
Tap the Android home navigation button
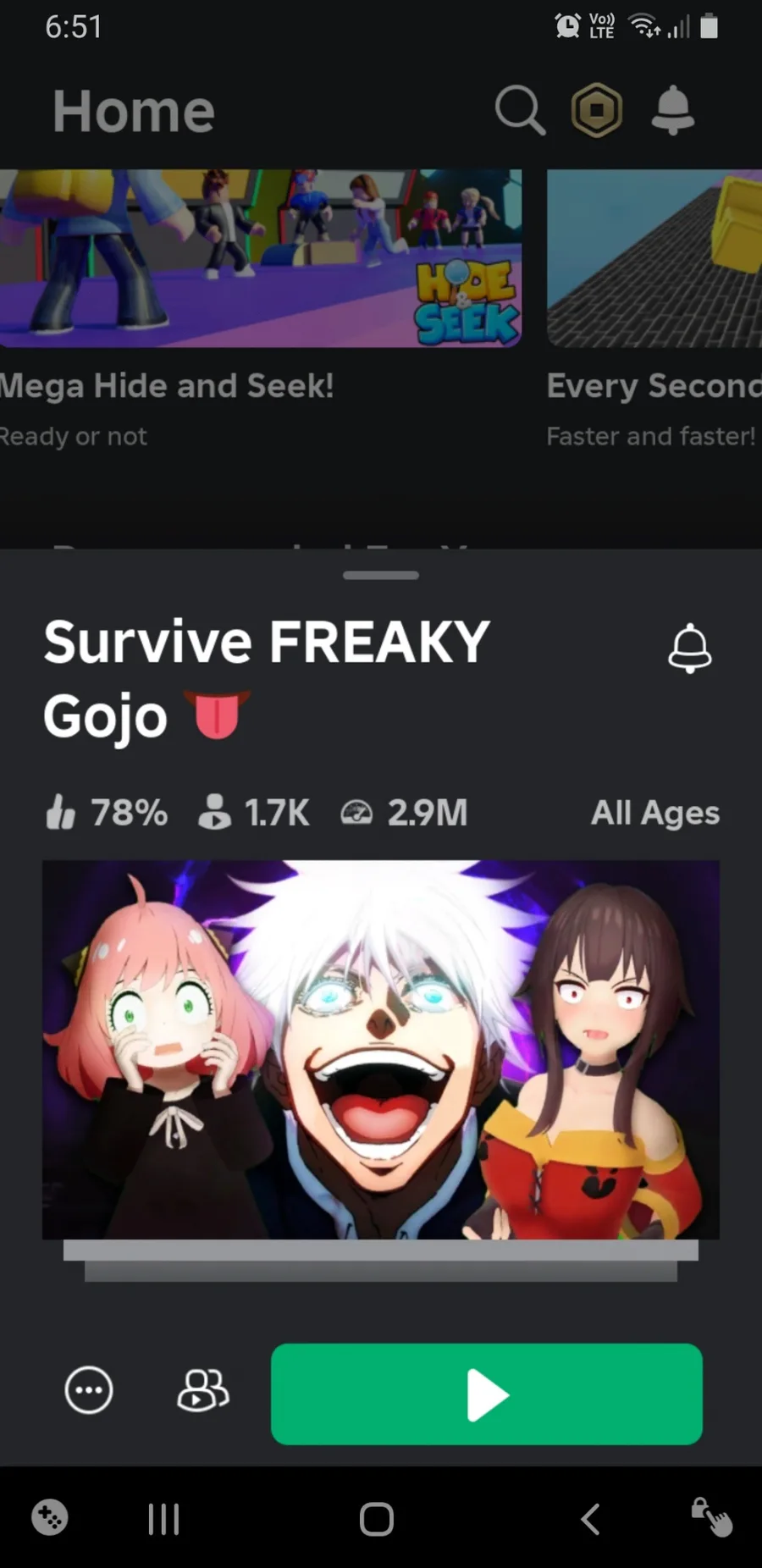click(x=377, y=1519)
